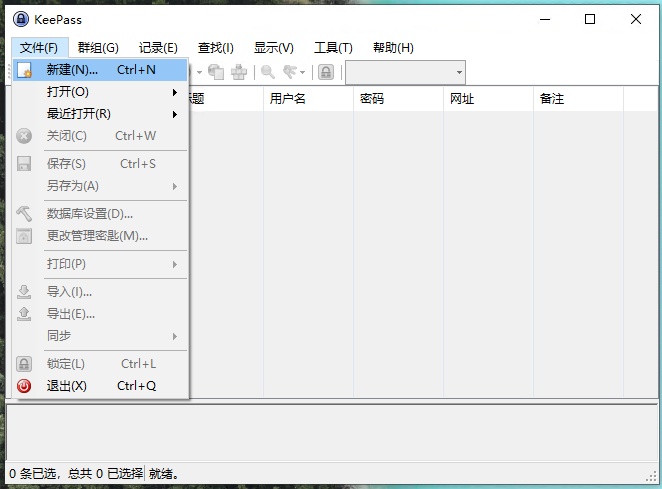Viewport: 662px width, 489px height.
Task: Select 退出(X) to quit KeePass
Action: [x=67, y=386]
